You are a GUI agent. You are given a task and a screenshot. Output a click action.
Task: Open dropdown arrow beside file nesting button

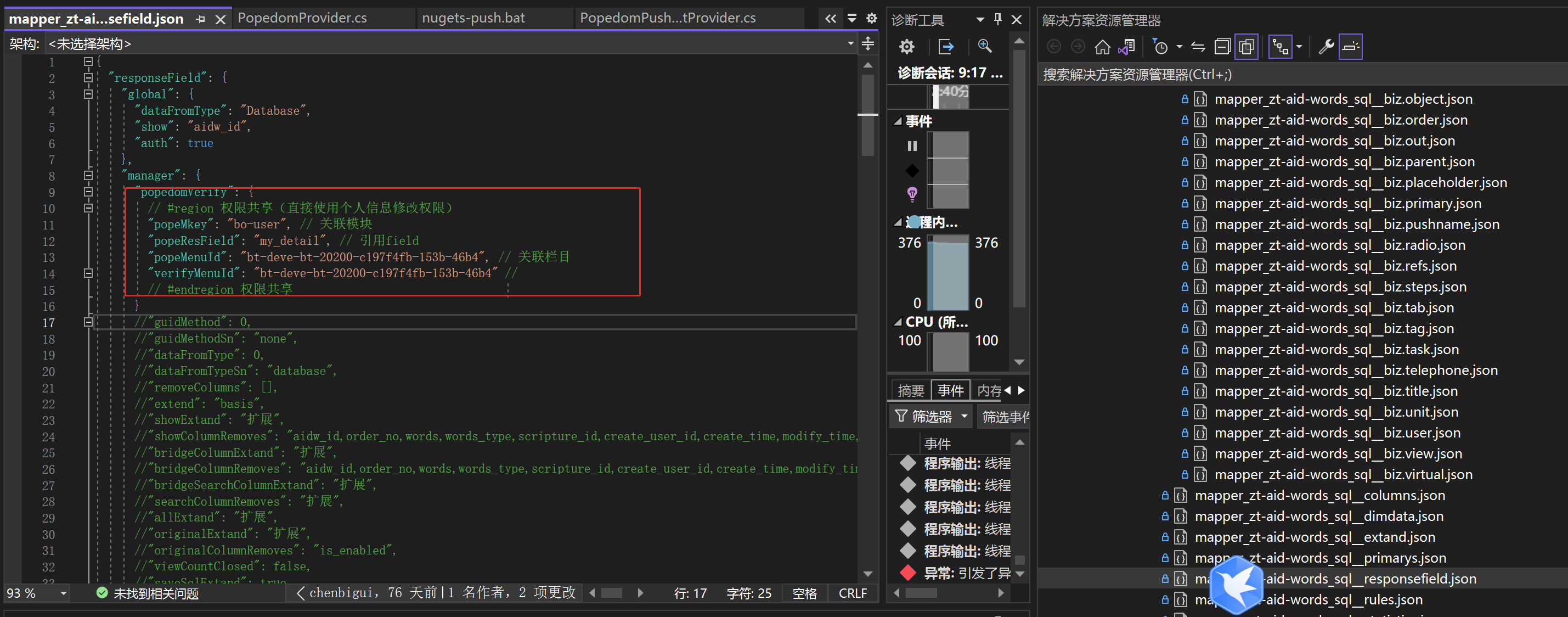pos(1299,47)
